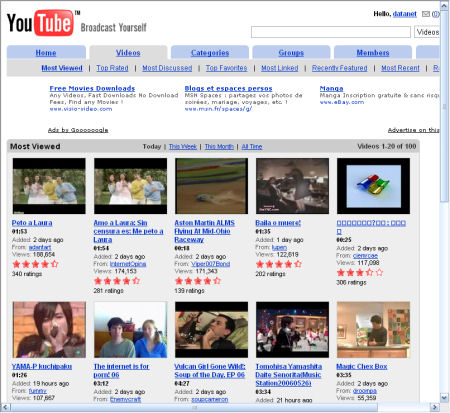Click the scrollbar down arrow
Screen dimensions: 450x413
pyautogui.click(x=444, y=397)
